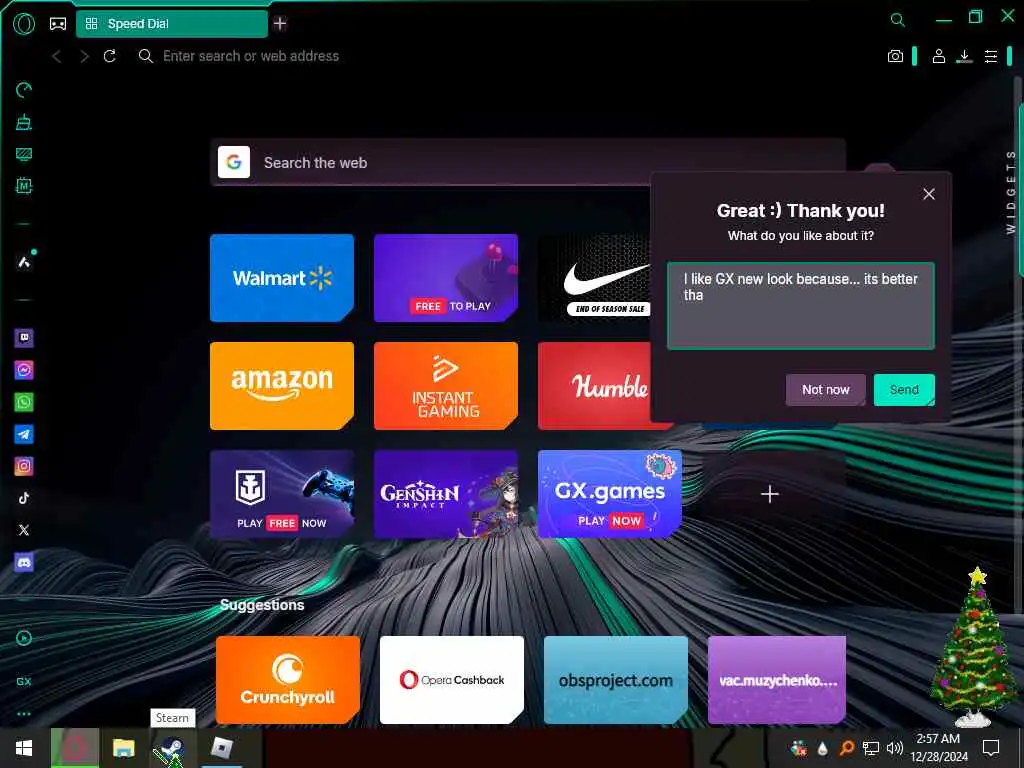Open GX settings sidebar icon

24,681
